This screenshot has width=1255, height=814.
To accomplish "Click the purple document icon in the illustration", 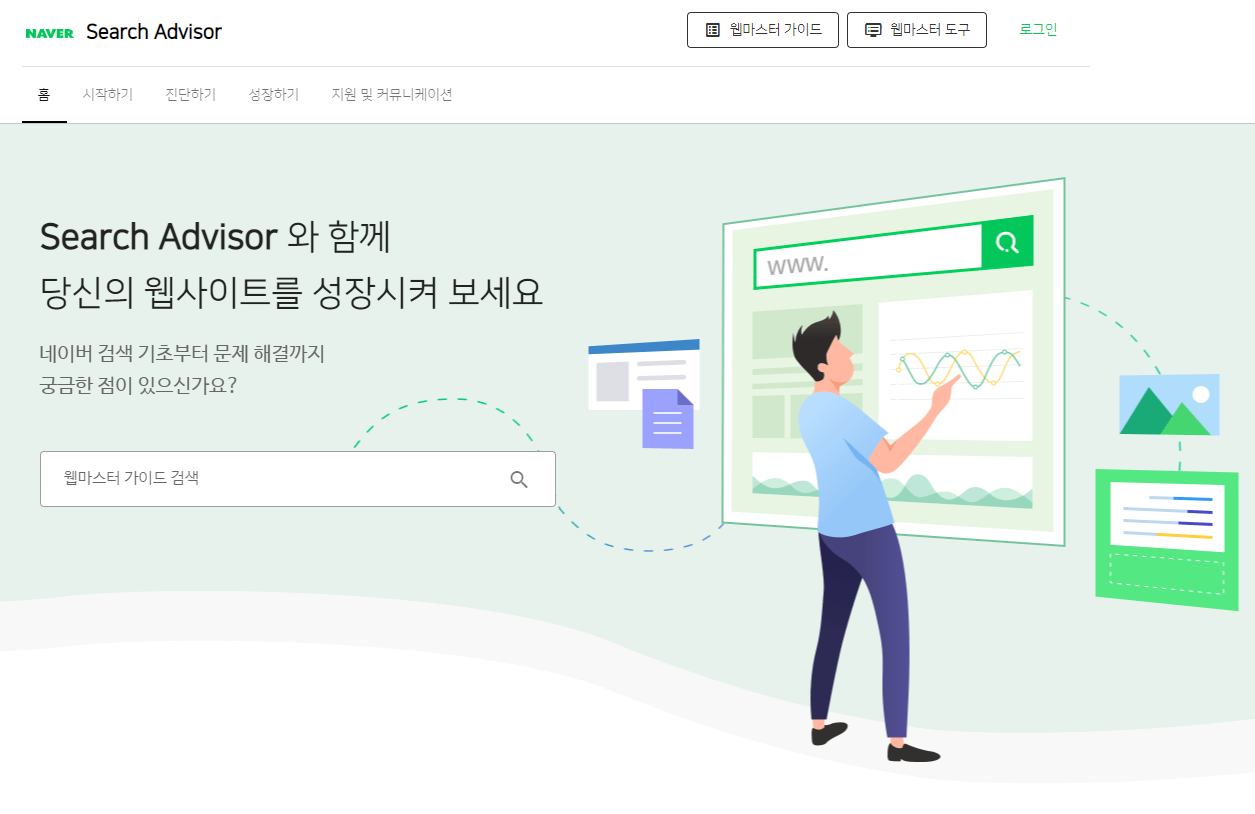I will [x=668, y=418].
